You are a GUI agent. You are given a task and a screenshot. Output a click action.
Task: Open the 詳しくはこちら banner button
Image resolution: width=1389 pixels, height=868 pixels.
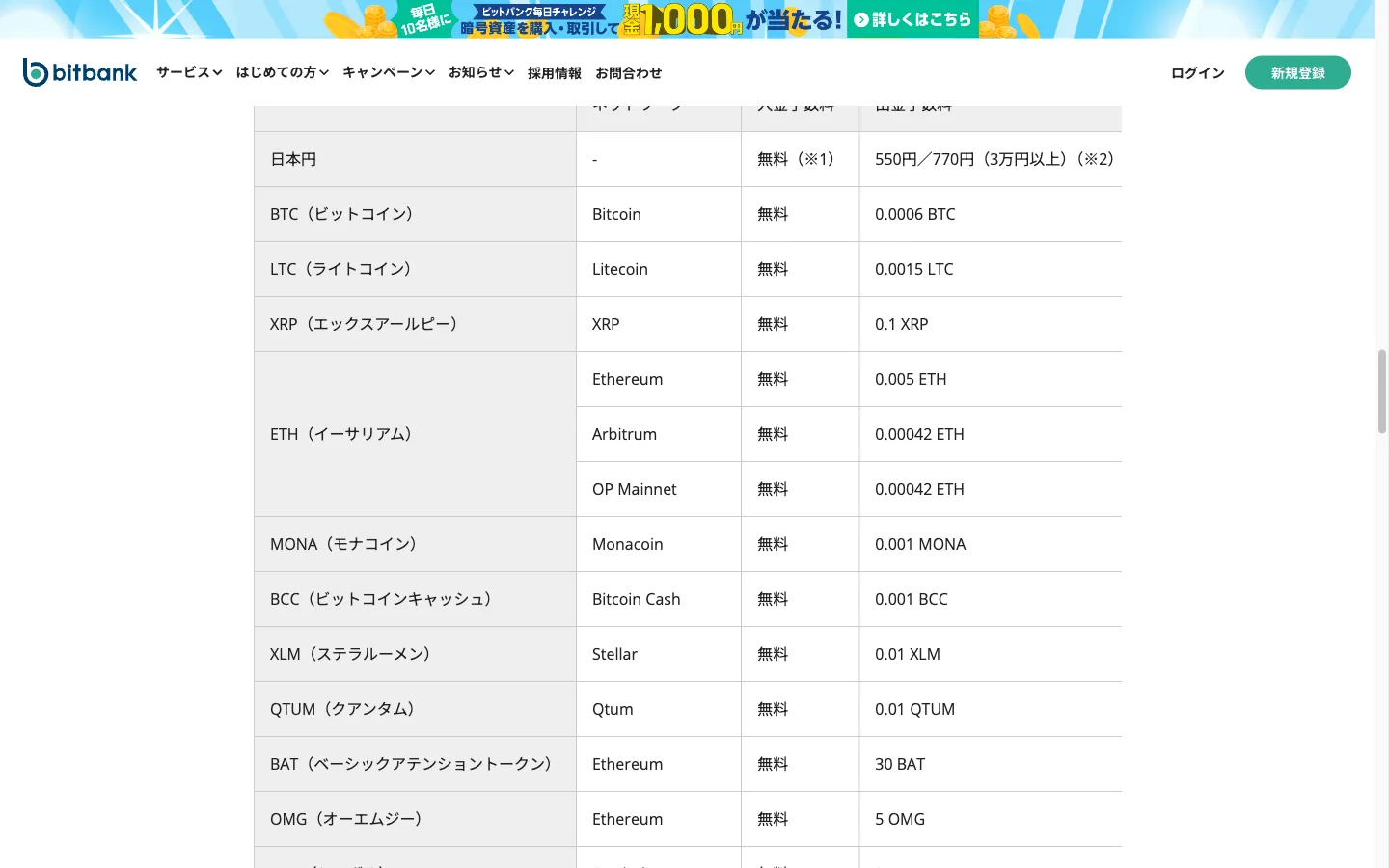(912, 19)
